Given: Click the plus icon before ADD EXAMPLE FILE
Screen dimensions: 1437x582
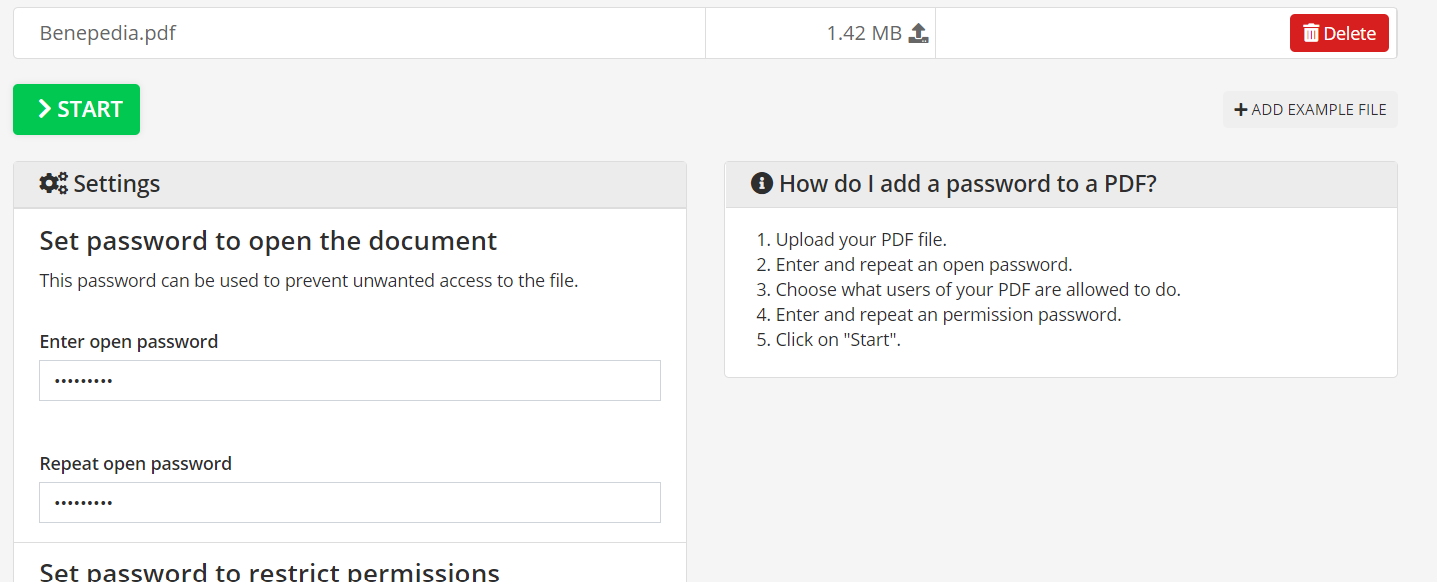Looking at the screenshot, I should [1241, 110].
